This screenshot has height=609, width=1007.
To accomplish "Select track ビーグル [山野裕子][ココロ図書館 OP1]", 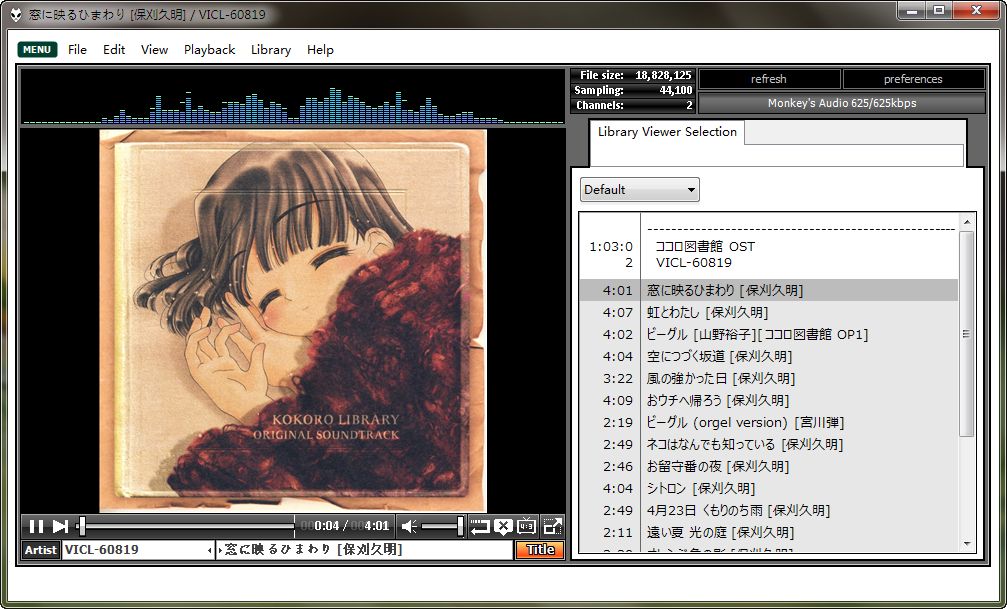I will (768, 334).
